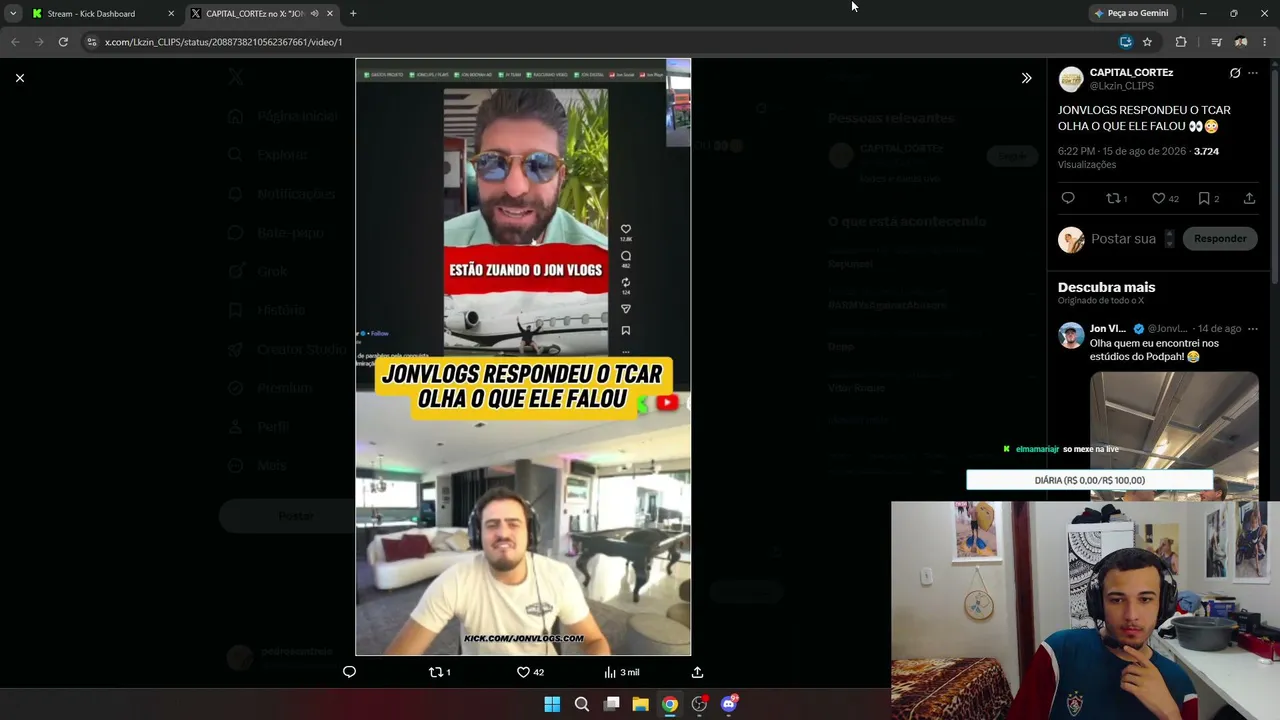The width and height of the screenshot is (1280, 720).
Task: Click the Peça ao Gemini button
Action: click(x=1131, y=14)
